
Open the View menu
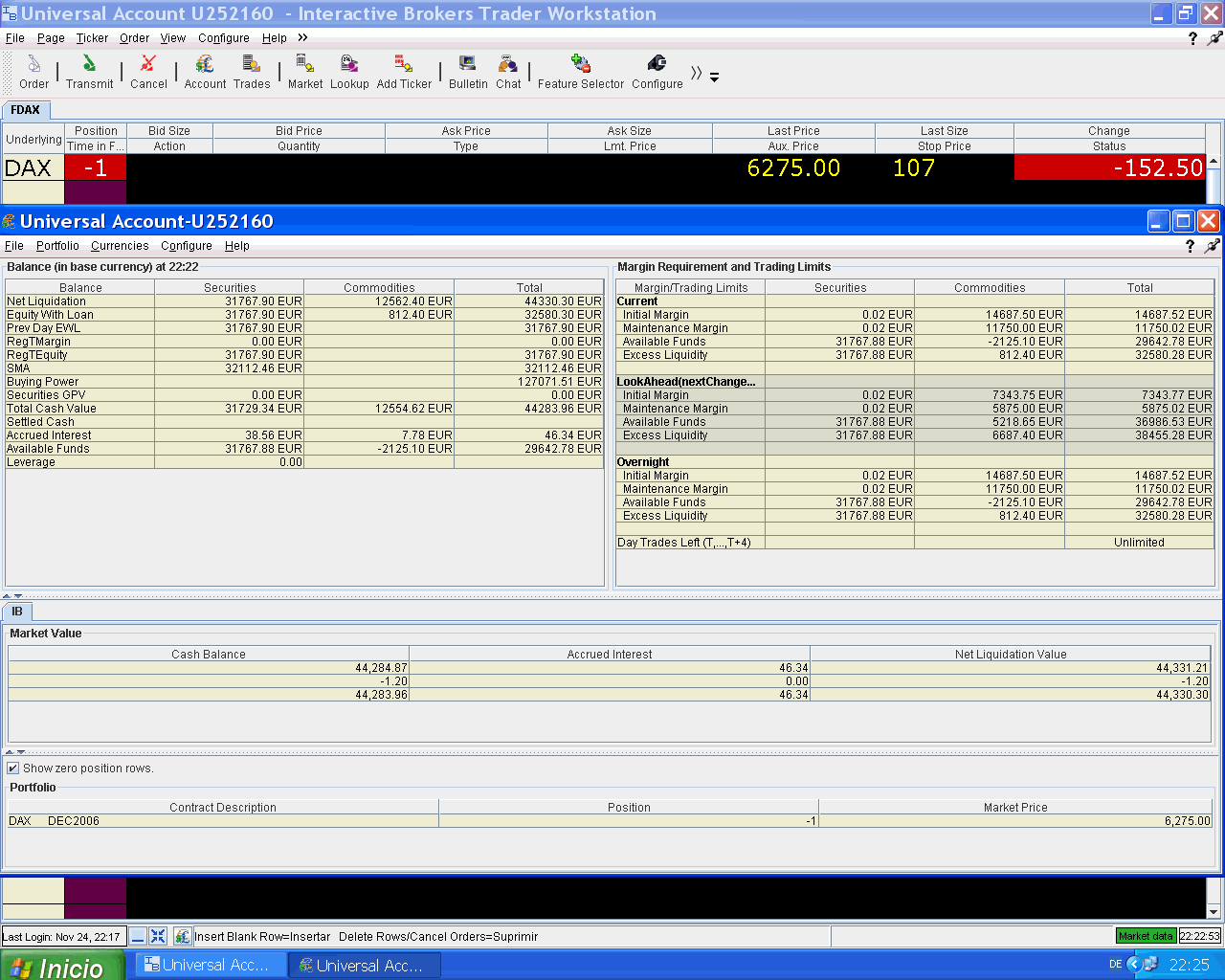click(x=173, y=38)
